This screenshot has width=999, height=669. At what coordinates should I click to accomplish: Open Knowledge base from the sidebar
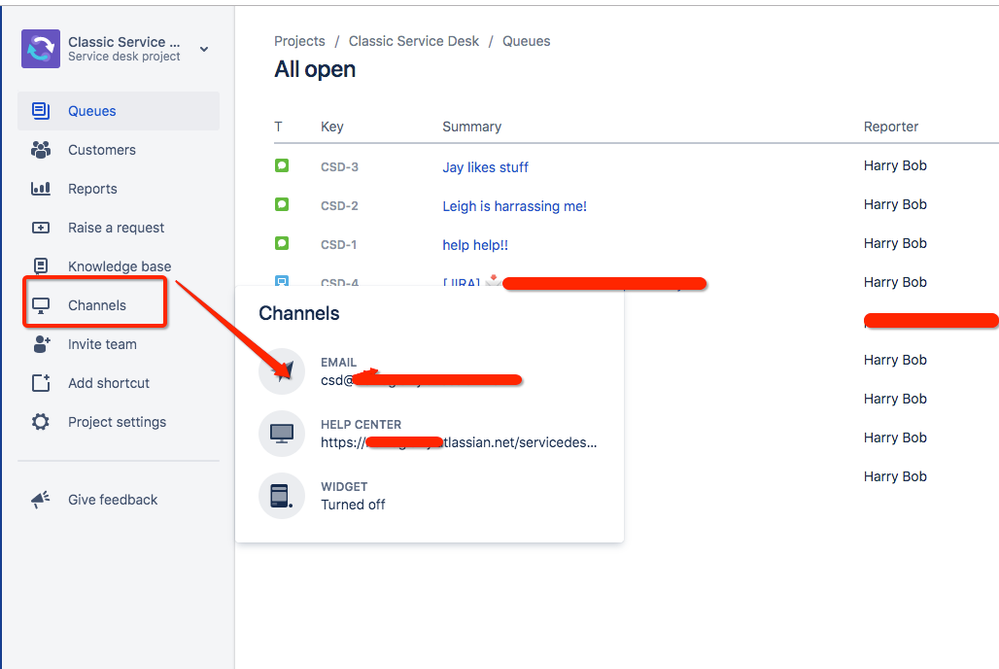119,266
